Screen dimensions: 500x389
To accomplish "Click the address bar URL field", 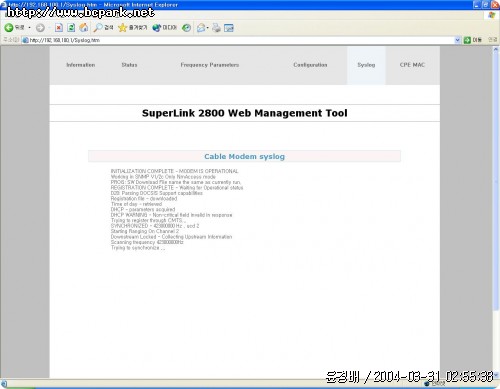I will coord(240,40).
